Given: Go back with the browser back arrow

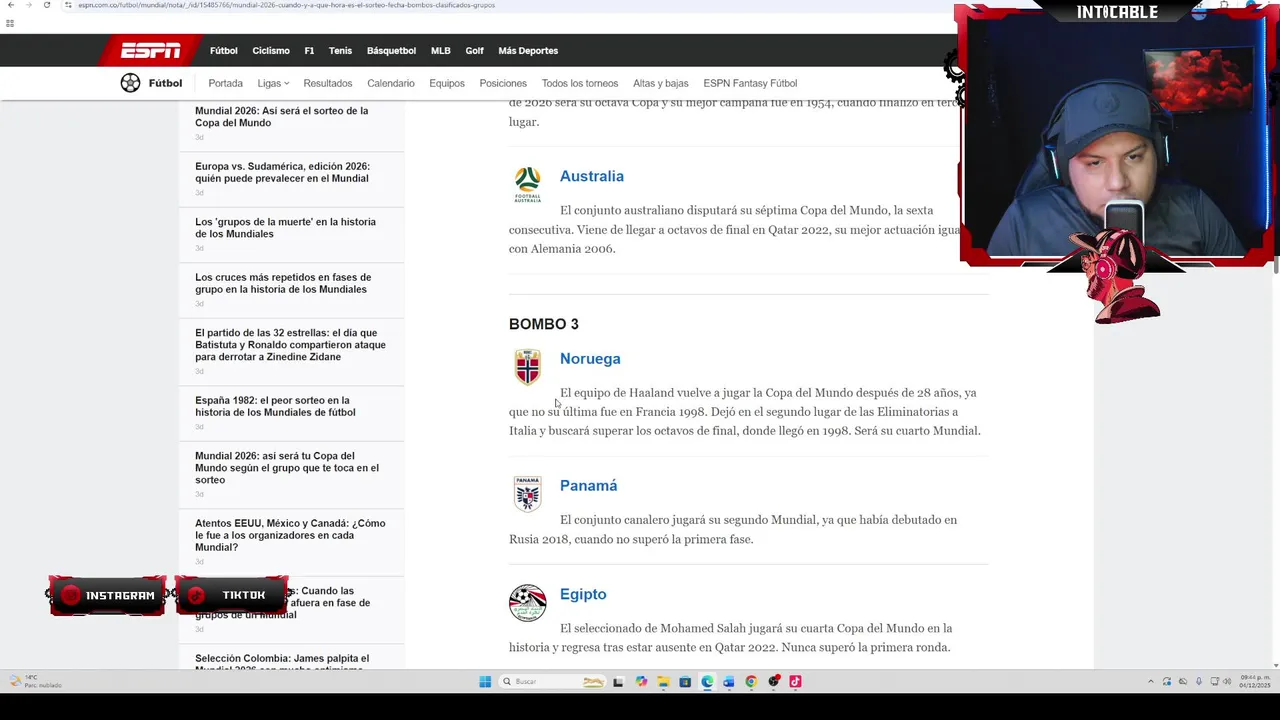Looking at the screenshot, I should pyautogui.click(x=10, y=5).
